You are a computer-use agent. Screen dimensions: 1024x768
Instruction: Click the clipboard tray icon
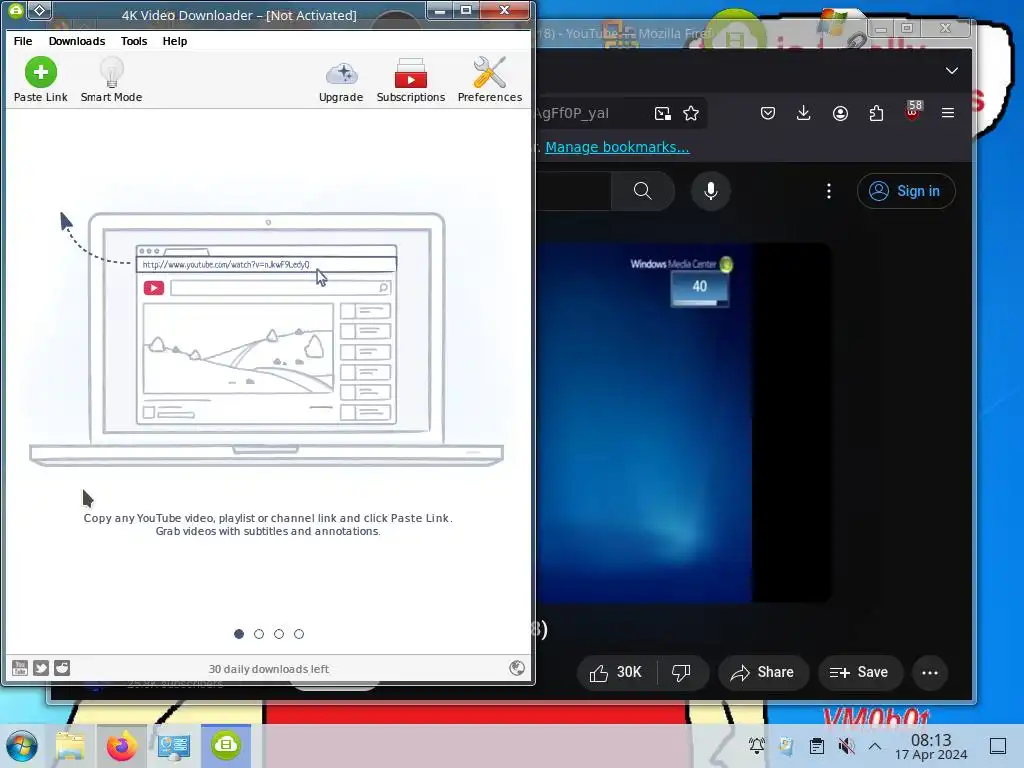816,746
